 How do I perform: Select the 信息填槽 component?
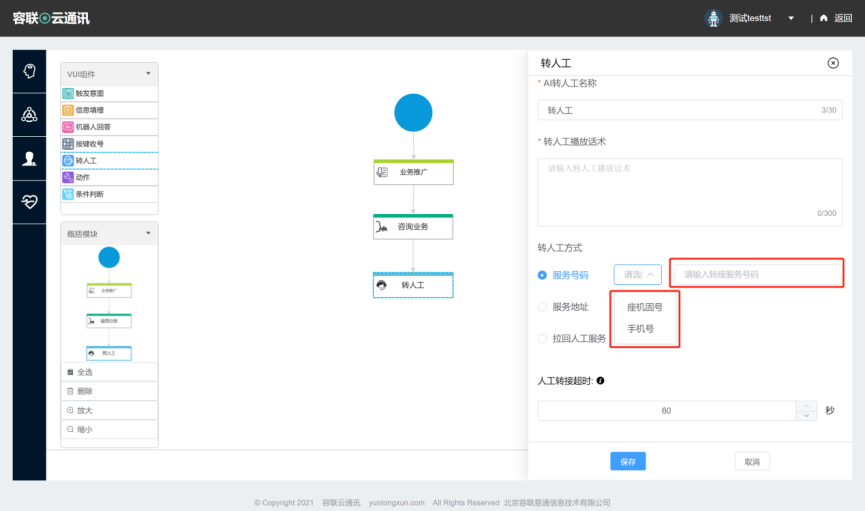(109, 110)
